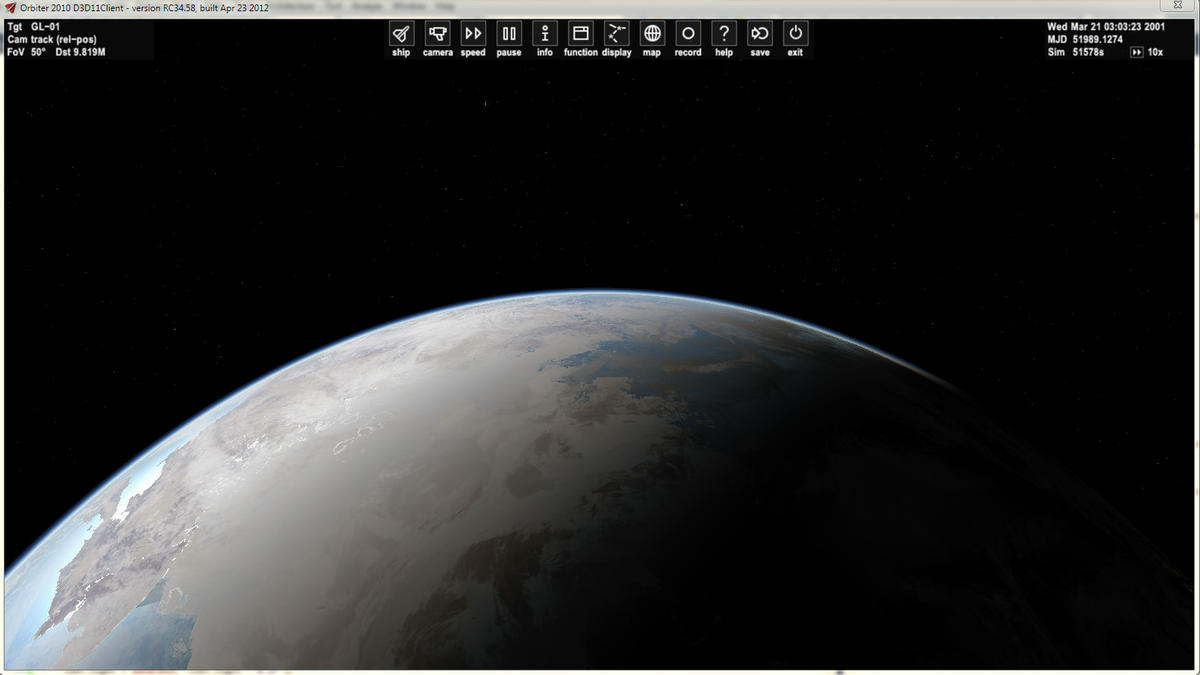1200x675 pixels.
Task: Click the Cam track (rel-pos) label
Action: click(52, 39)
